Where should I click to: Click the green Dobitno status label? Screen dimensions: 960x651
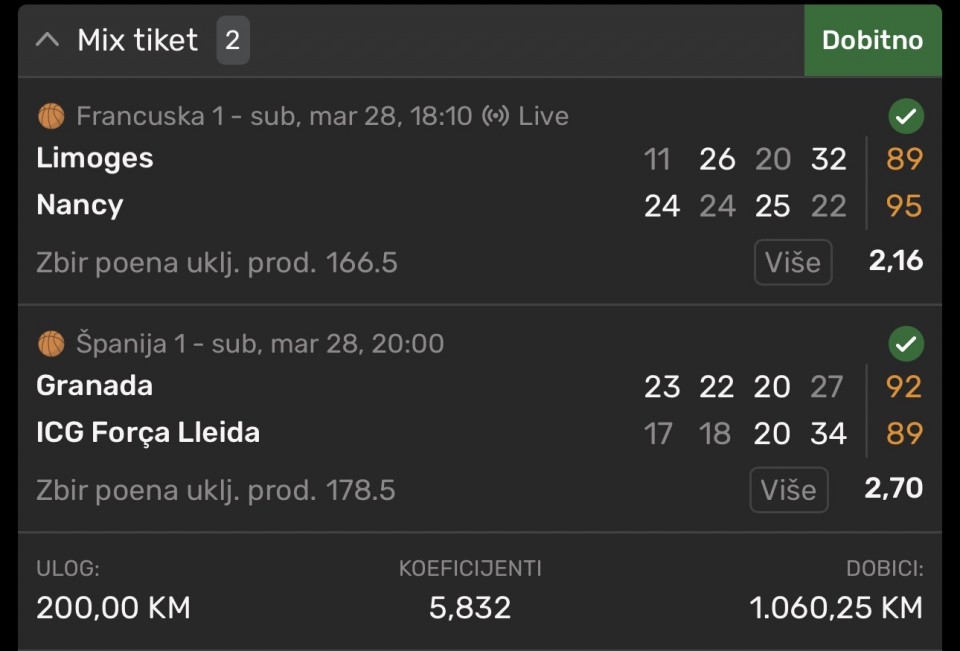click(x=872, y=40)
